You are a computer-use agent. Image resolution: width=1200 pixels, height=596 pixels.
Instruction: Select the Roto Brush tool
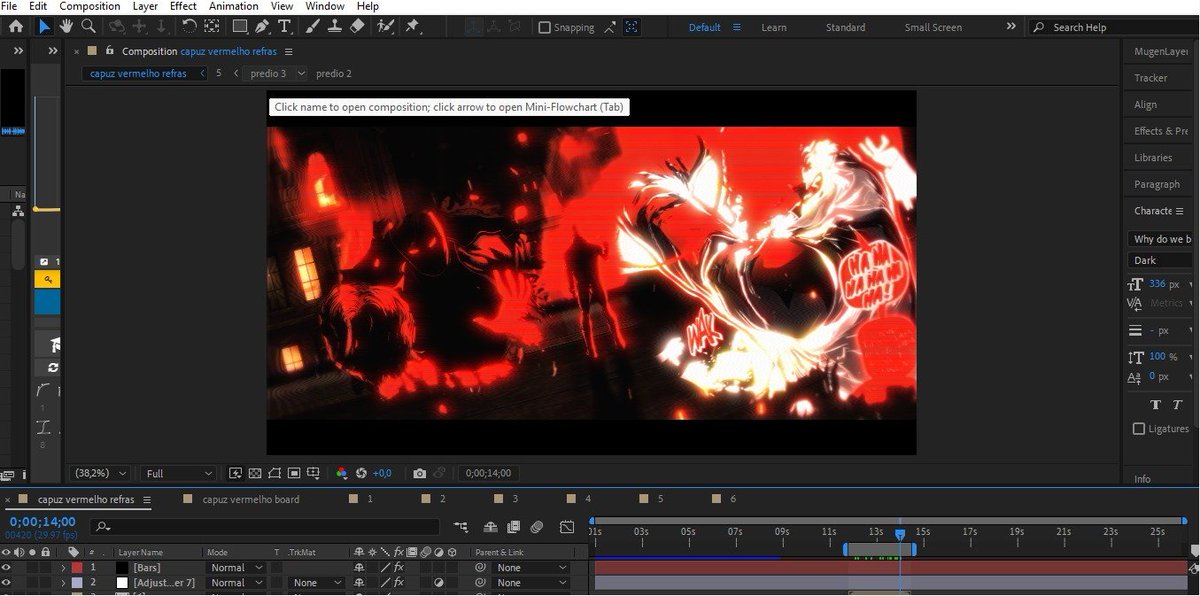[386, 26]
